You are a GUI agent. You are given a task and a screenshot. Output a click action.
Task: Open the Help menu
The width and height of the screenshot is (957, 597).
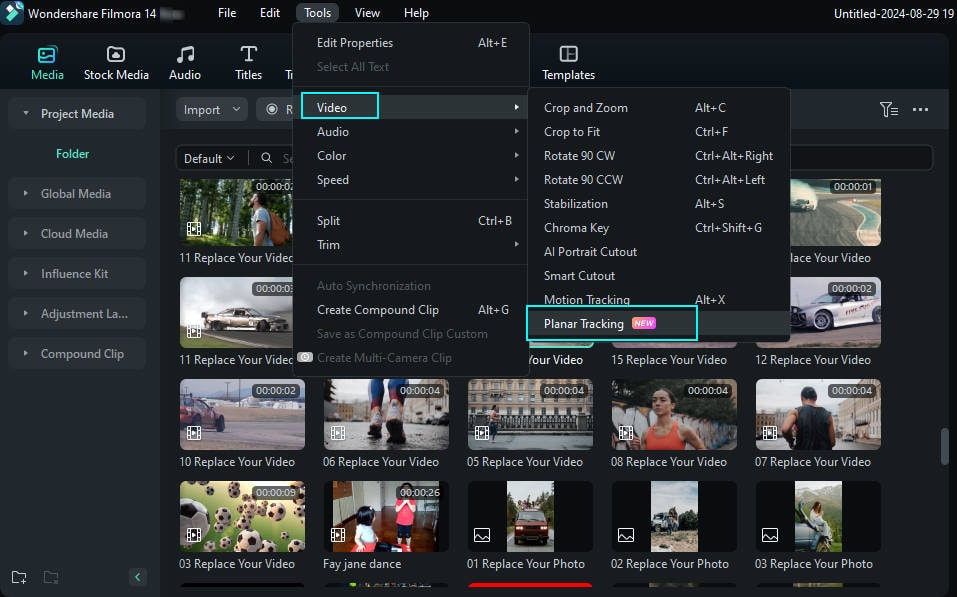[416, 13]
